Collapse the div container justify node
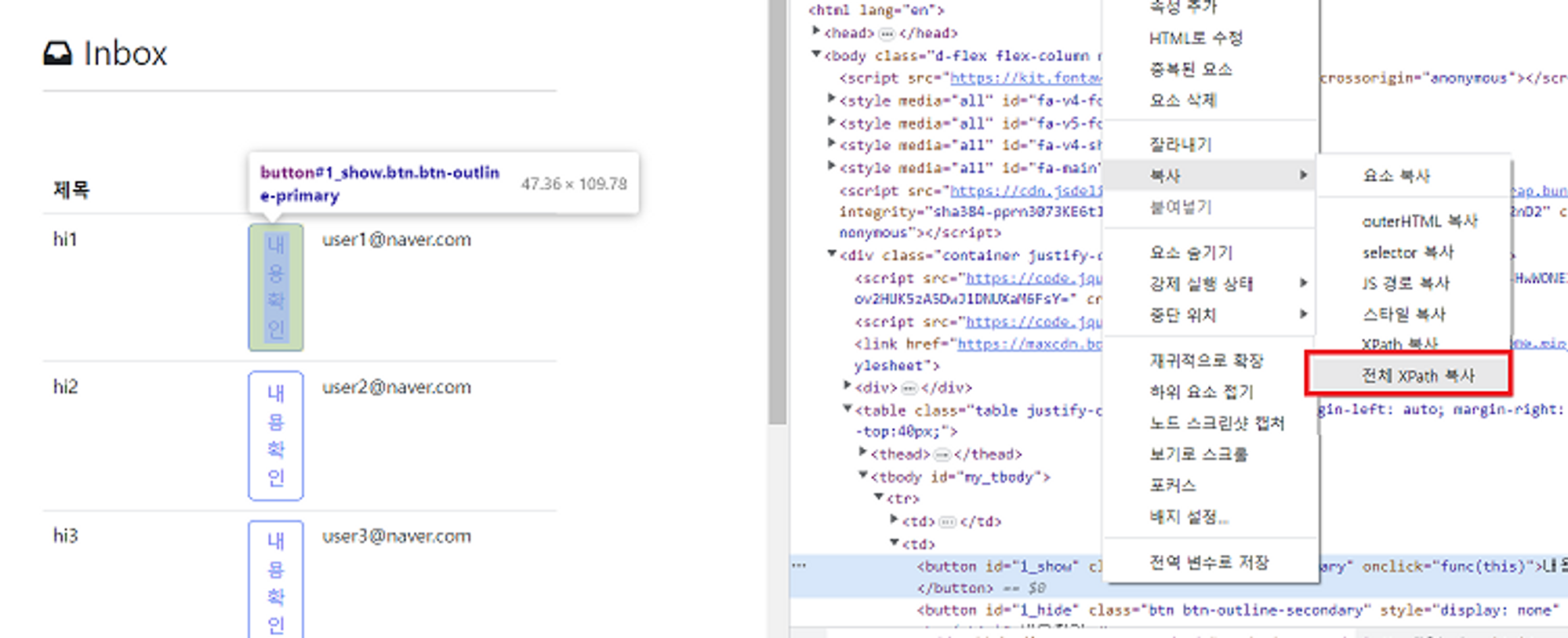The height and width of the screenshot is (638, 1568). click(x=832, y=254)
